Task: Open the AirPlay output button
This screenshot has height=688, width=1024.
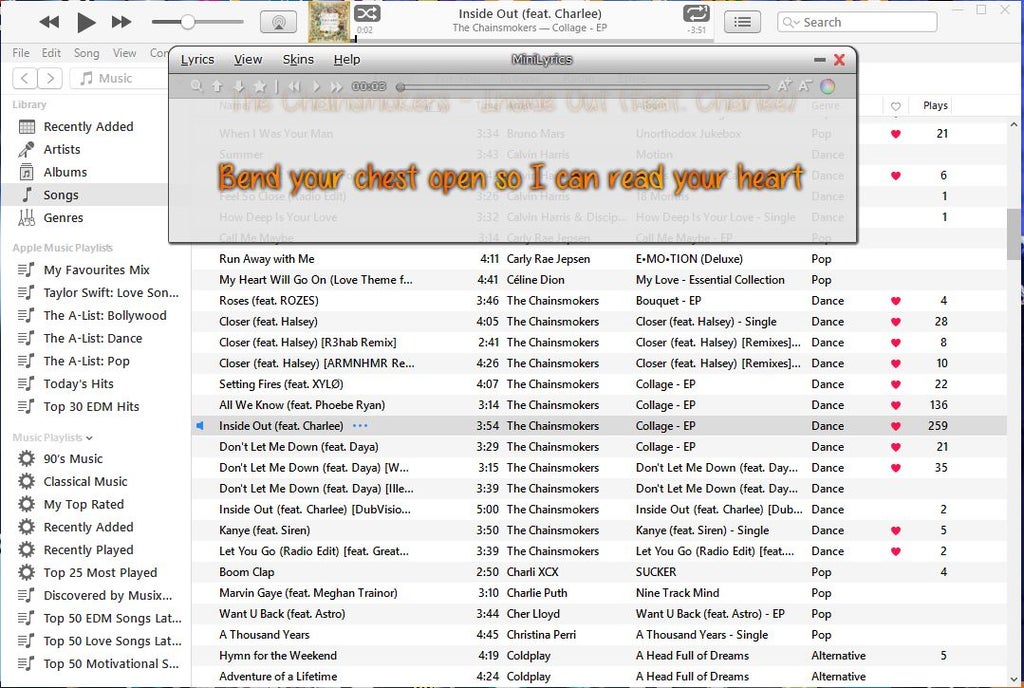Action: 278,22
